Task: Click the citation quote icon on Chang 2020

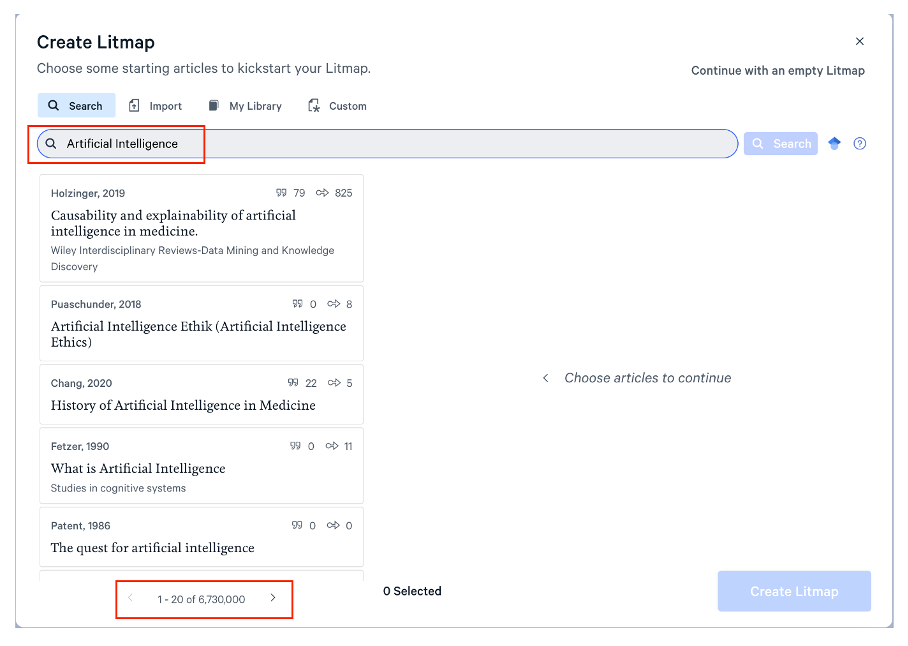Action: 293,383
